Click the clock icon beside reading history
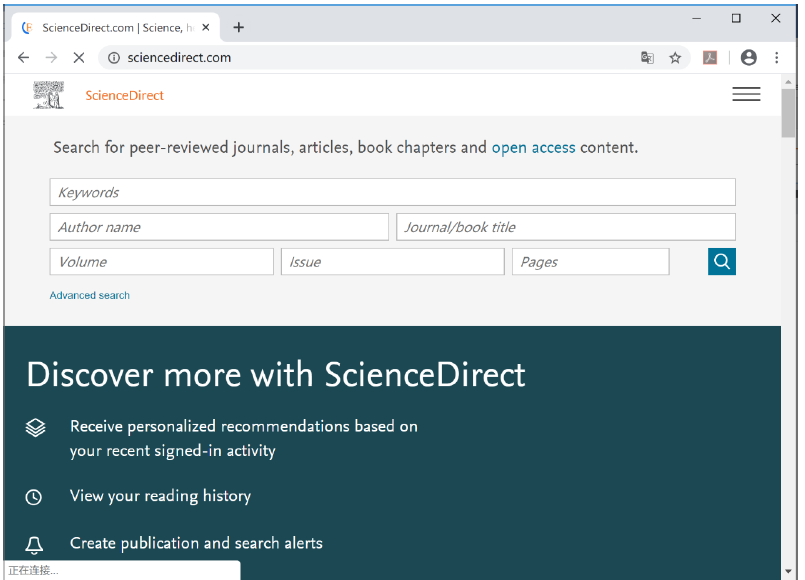This screenshot has width=805, height=580. tap(34, 497)
